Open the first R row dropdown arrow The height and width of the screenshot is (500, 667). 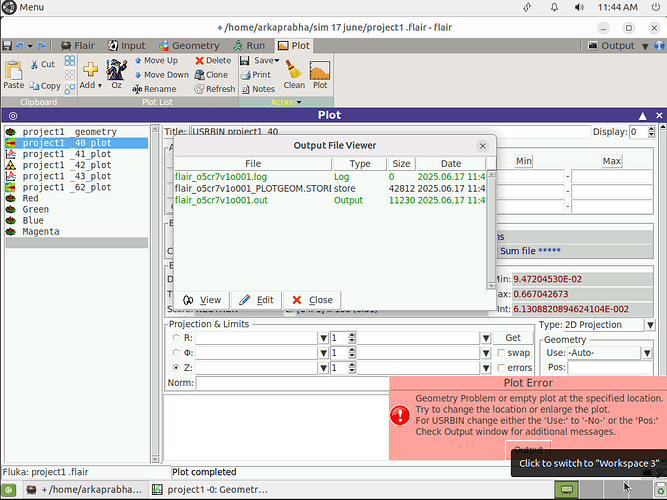(323, 338)
